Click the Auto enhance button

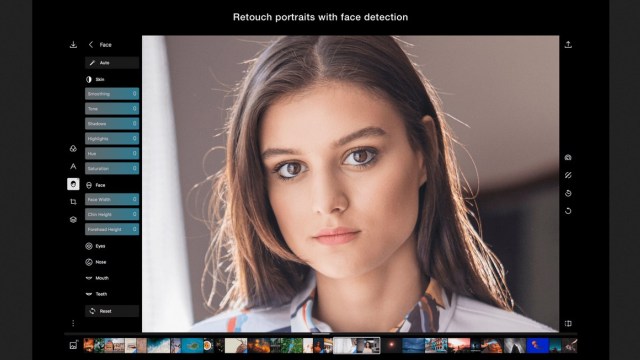(x=112, y=63)
